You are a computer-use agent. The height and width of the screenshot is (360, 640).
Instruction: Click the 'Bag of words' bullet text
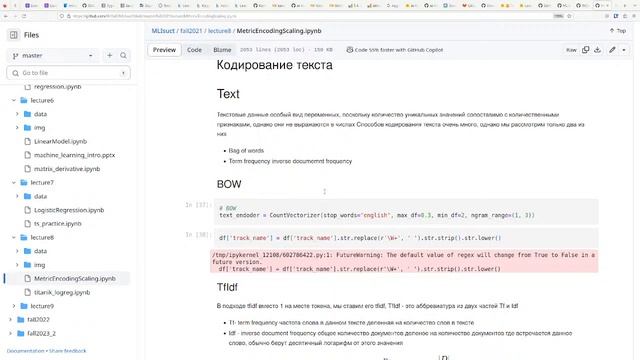246,151
